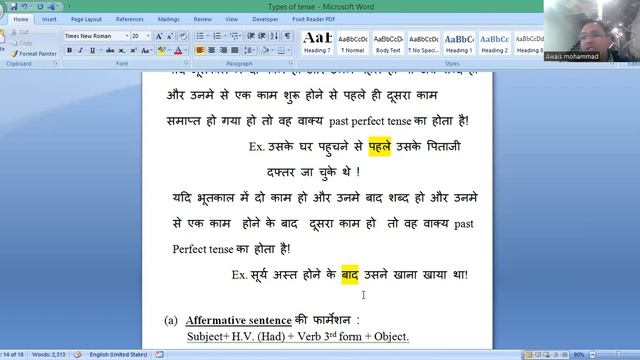Open the Mailings tab
Image resolution: width=640 pixels, height=360 pixels.
click(169, 19)
